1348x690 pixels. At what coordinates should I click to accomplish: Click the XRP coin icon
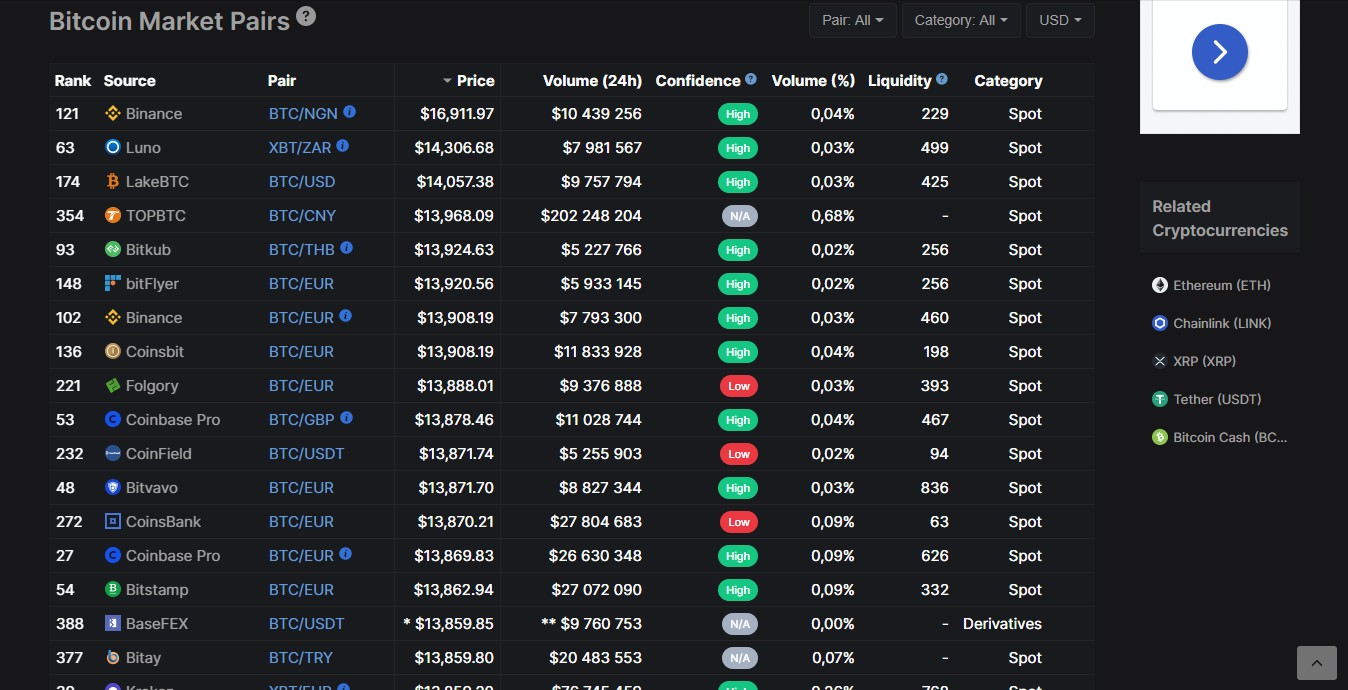click(x=1160, y=361)
